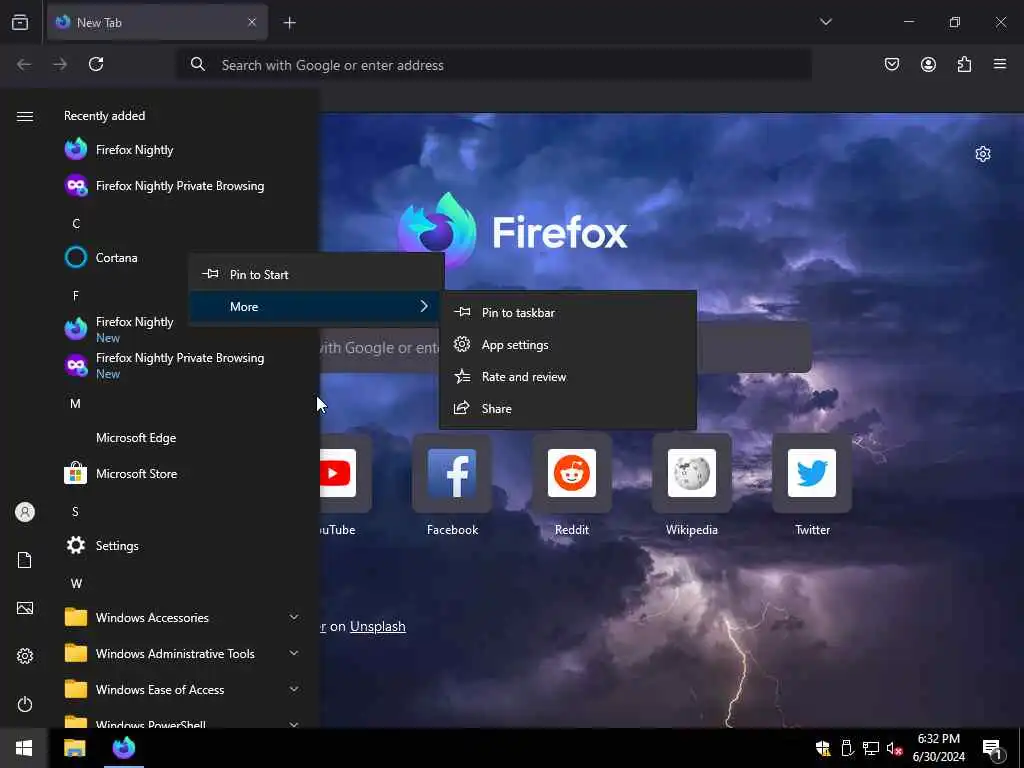Open the Power icon in Start sidebar

pos(25,704)
